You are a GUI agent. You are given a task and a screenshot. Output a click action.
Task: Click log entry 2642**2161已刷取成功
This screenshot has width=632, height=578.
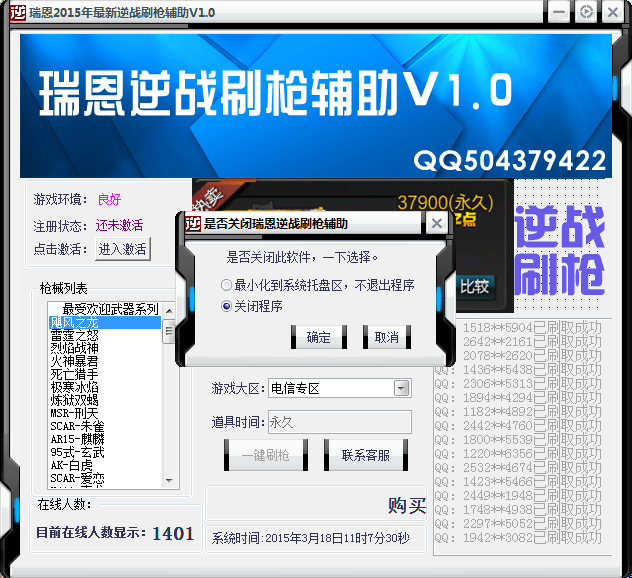click(x=532, y=342)
